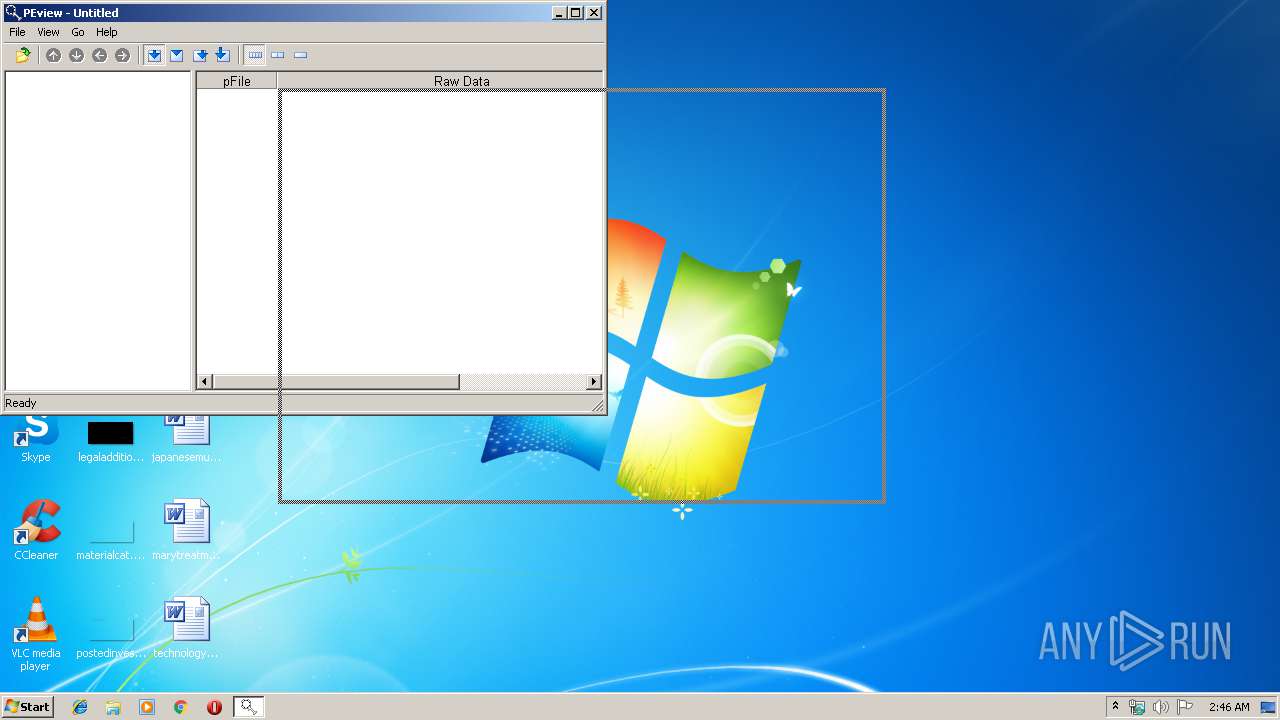Click the network tray icon

click(1137, 707)
